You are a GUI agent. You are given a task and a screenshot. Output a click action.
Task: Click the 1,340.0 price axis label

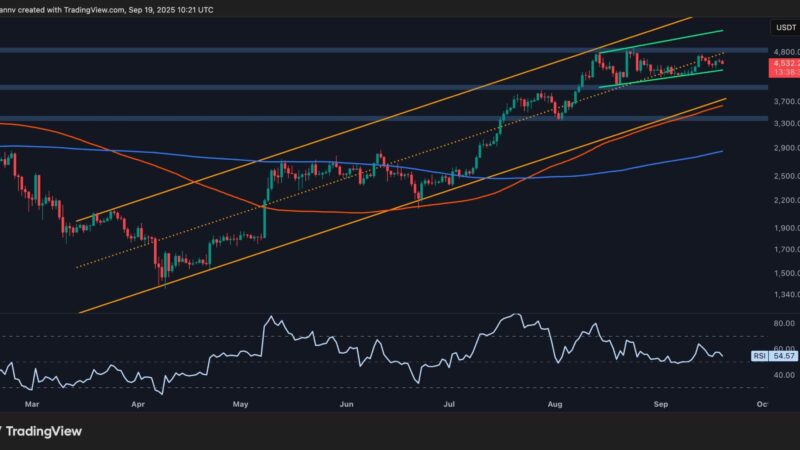786,295
